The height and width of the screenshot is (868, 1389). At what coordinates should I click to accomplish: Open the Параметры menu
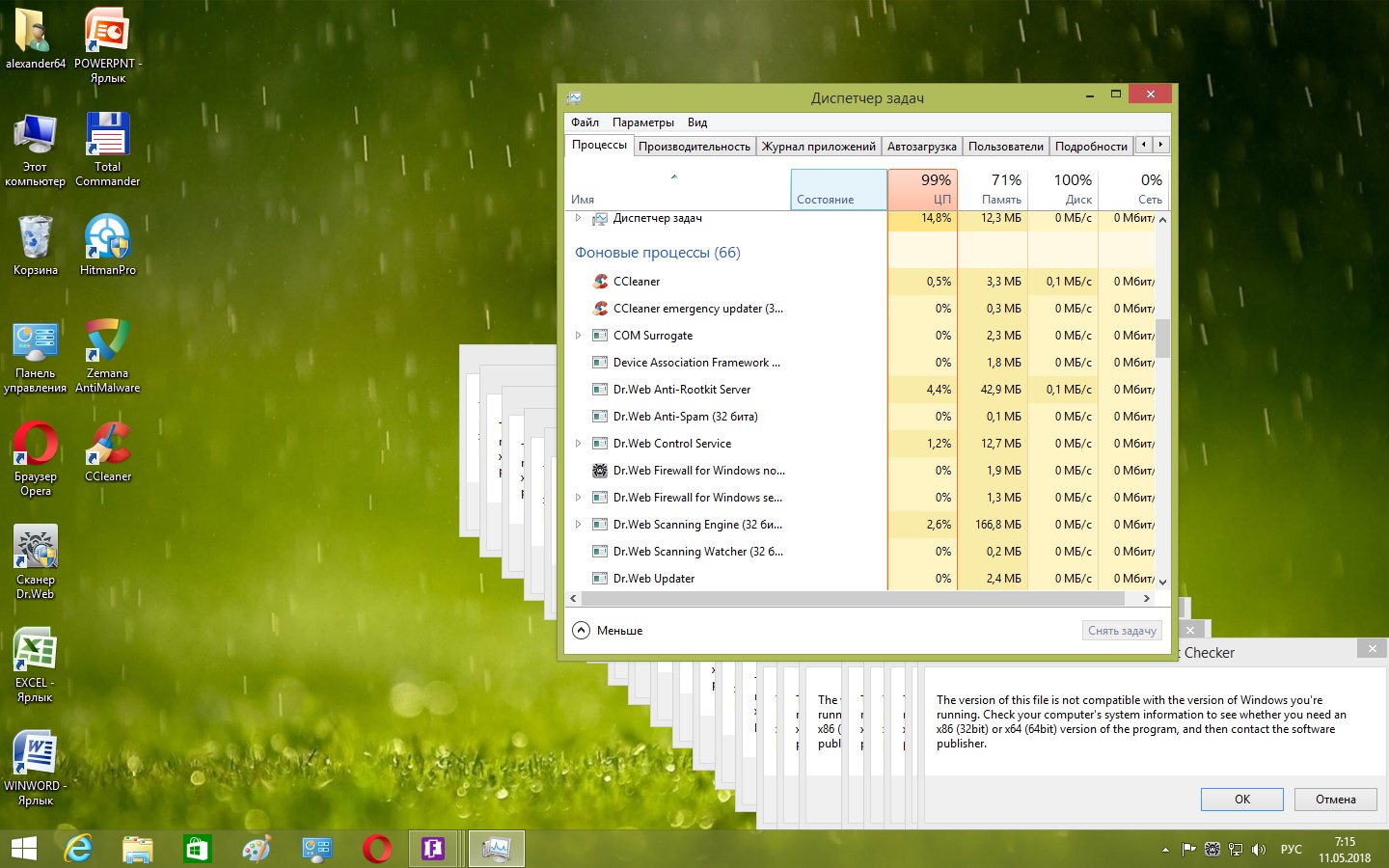pyautogui.click(x=642, y=122)
